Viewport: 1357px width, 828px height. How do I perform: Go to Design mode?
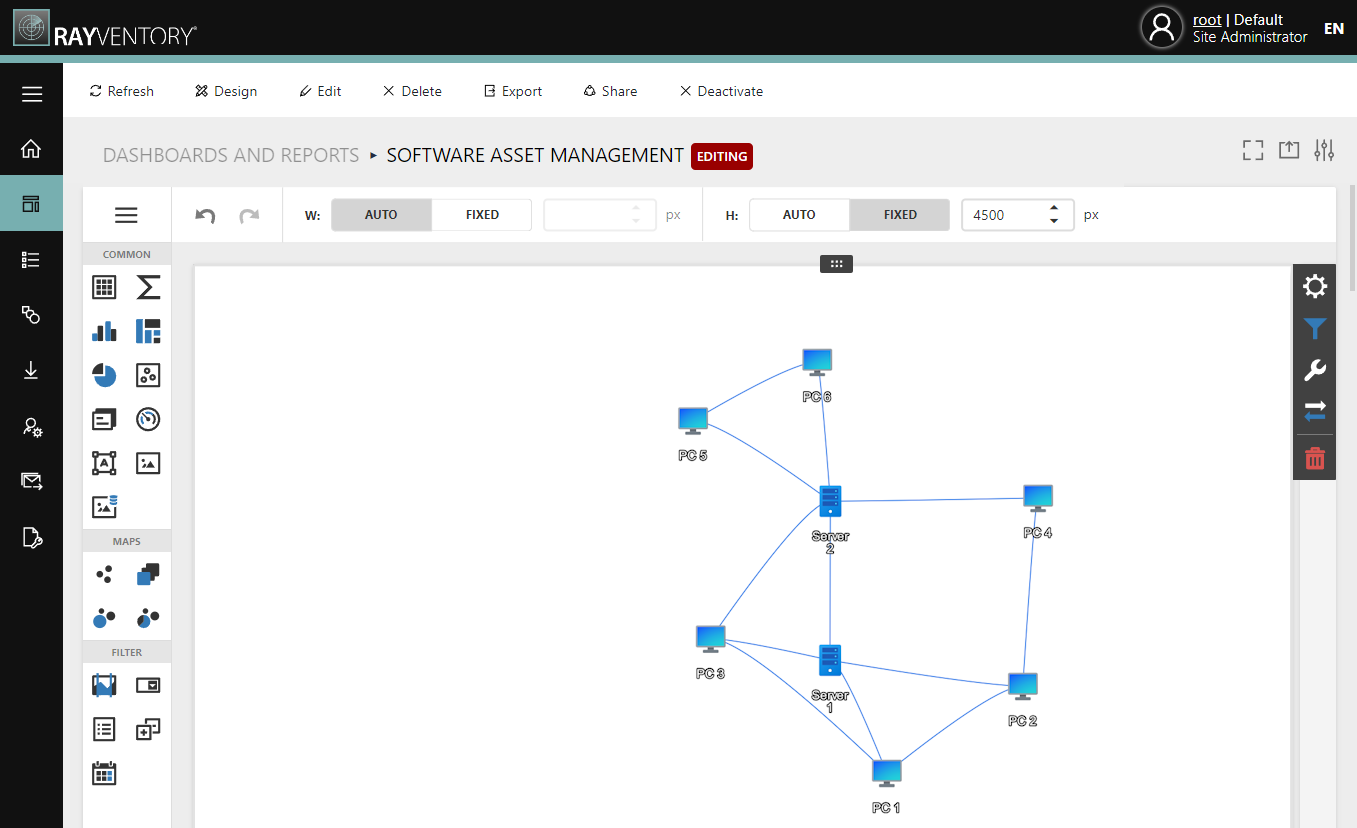coord(226,91)
